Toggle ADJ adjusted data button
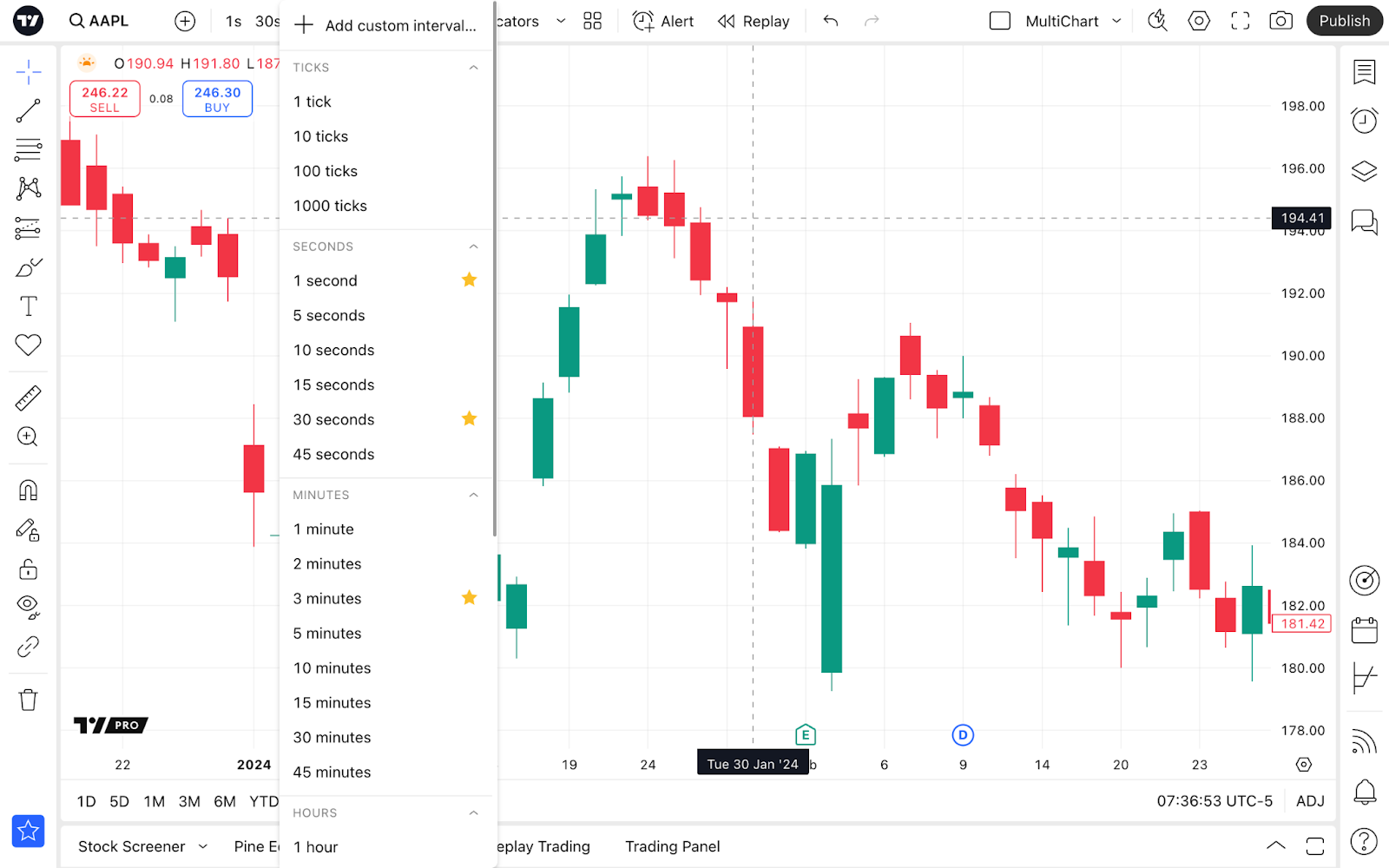 point(1309,801)
